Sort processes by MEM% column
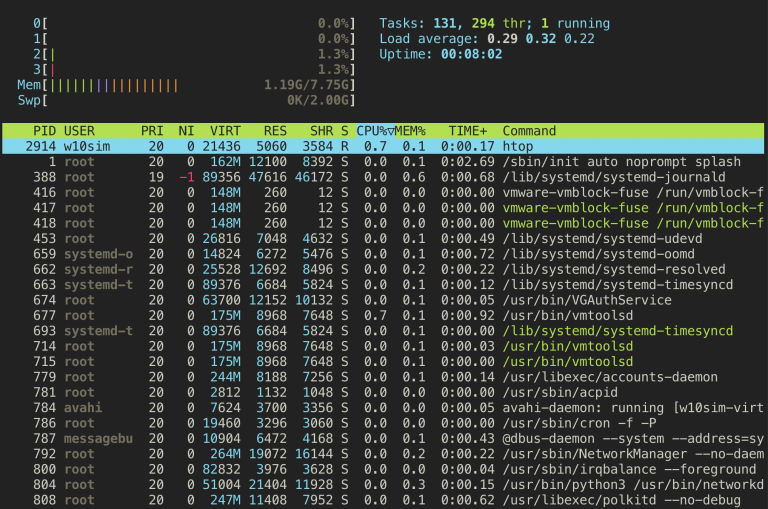The image size is (768, 509). point(410,131)
